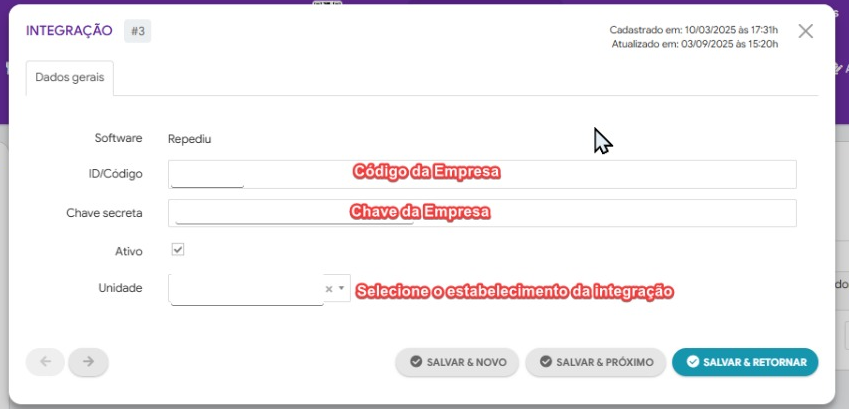Save with the Salvar & Retornar button
849x409 pixels.
point(745,362)
